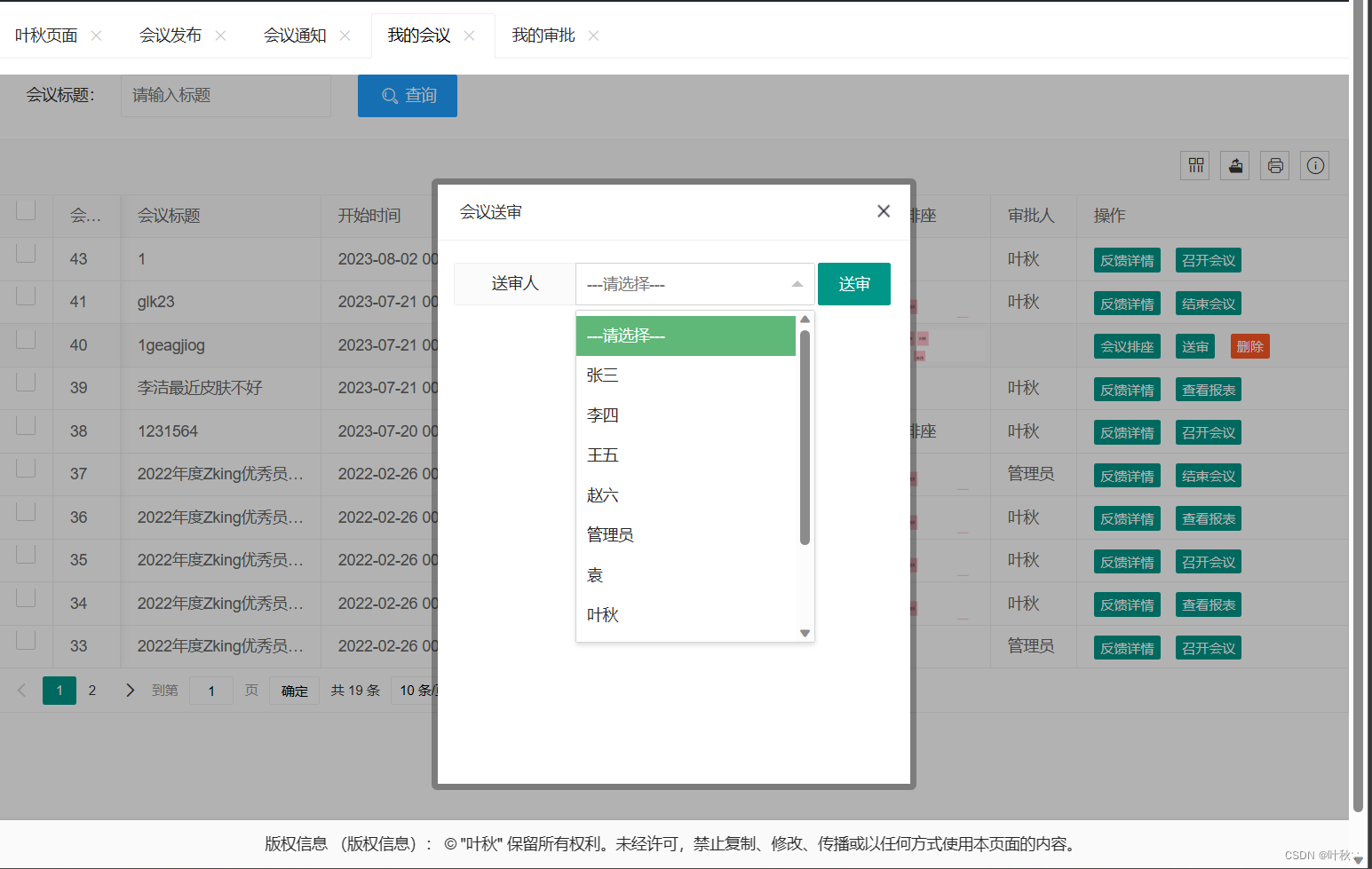Close the 我的审批 tab via its X

point(594,36)
